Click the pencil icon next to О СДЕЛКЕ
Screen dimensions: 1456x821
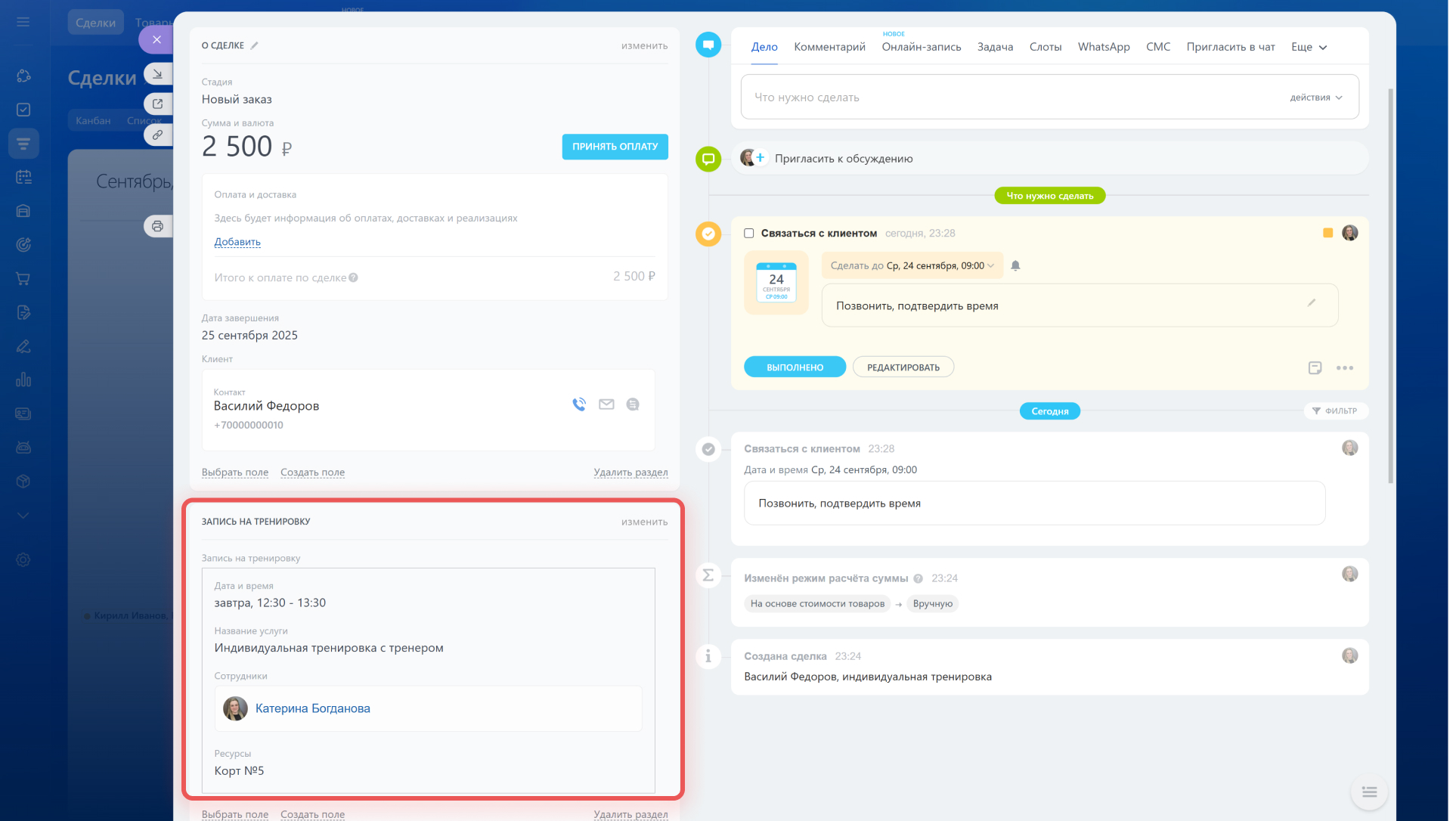[255, 45]
